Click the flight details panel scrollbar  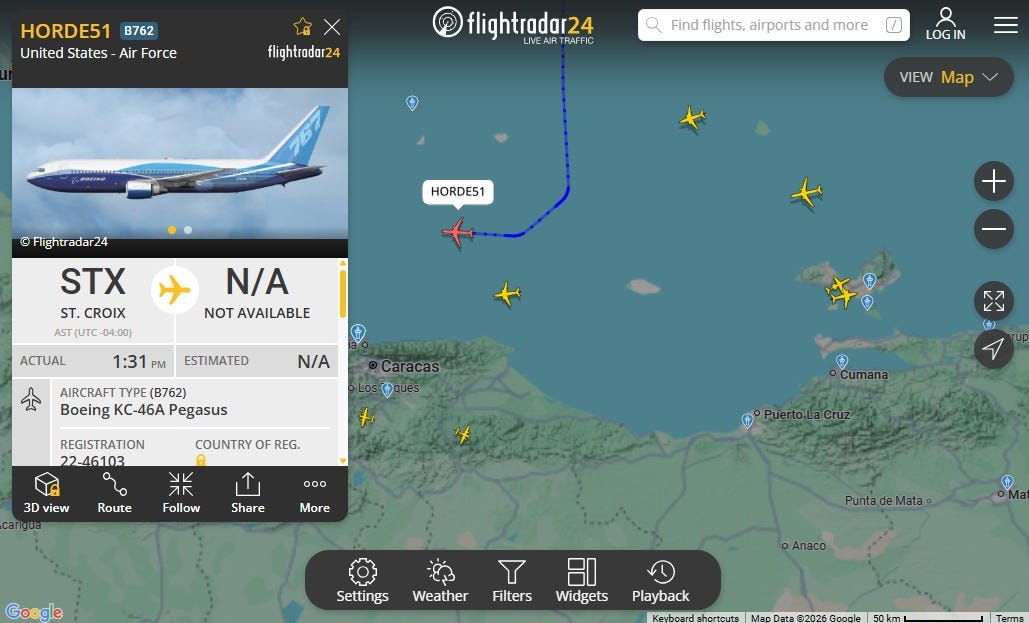click(x=343, y=293)
